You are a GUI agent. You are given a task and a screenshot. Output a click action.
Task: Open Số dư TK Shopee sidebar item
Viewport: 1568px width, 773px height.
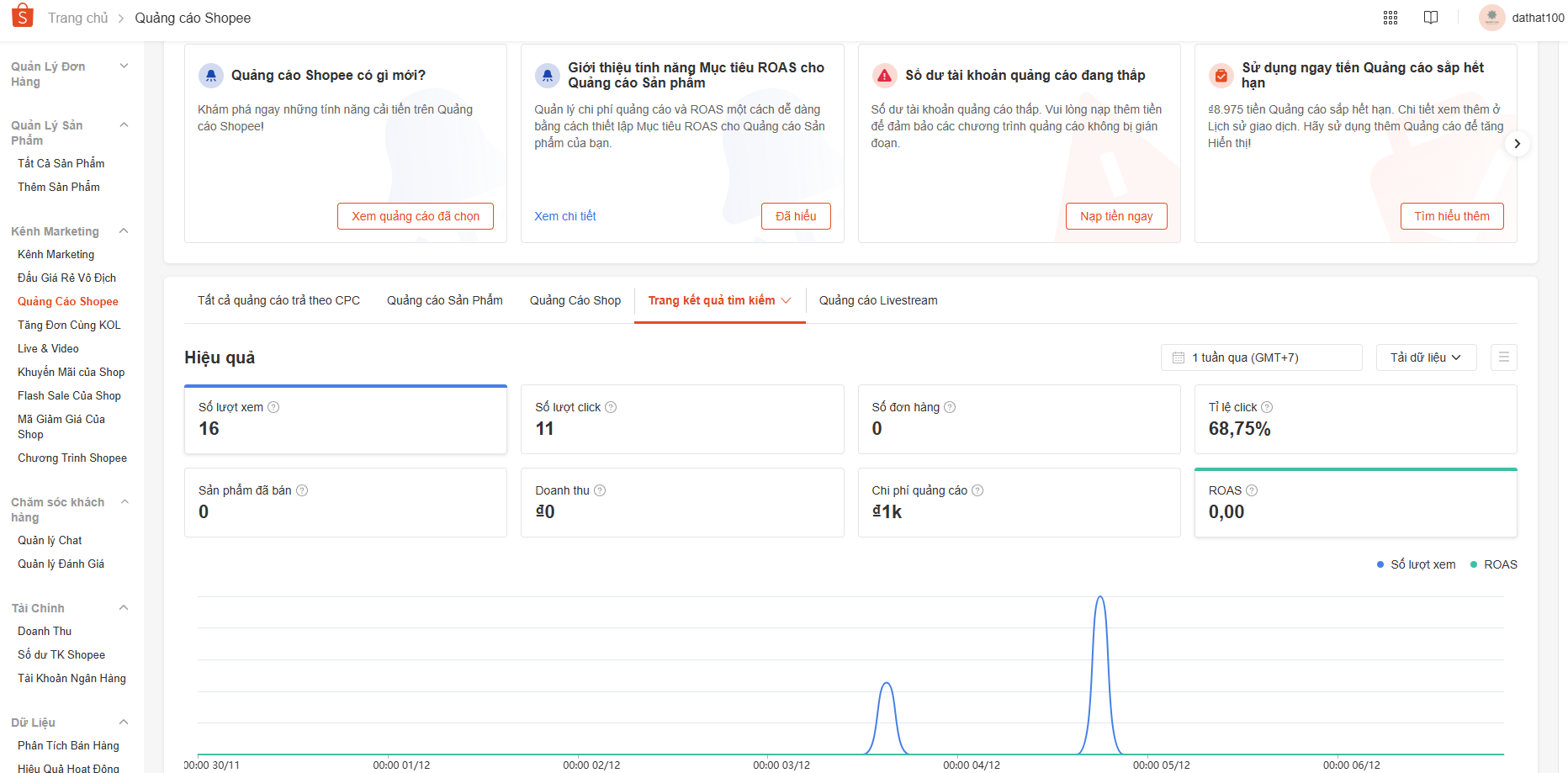61,654
